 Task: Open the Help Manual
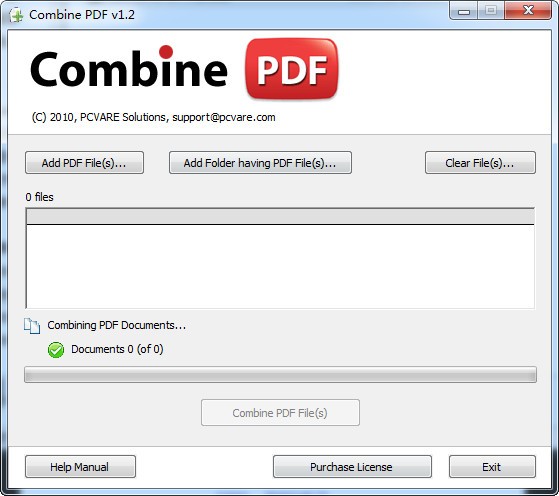click(x=80, y=466)
